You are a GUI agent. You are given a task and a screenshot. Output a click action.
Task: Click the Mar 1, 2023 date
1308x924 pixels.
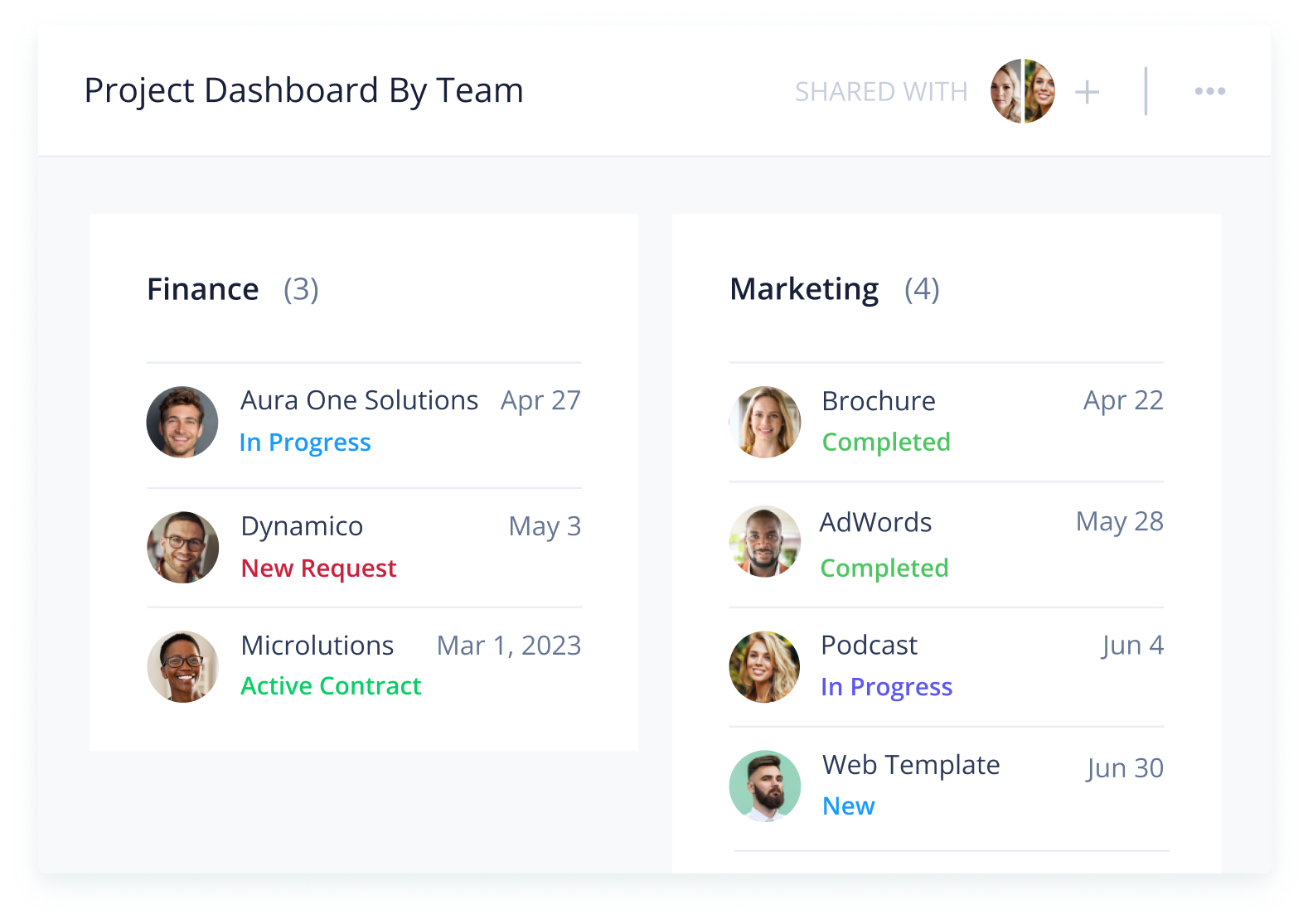[x=509, y=646]
